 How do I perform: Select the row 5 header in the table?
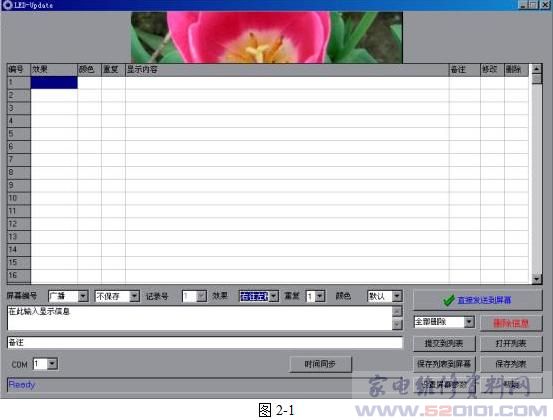(19, 134)
